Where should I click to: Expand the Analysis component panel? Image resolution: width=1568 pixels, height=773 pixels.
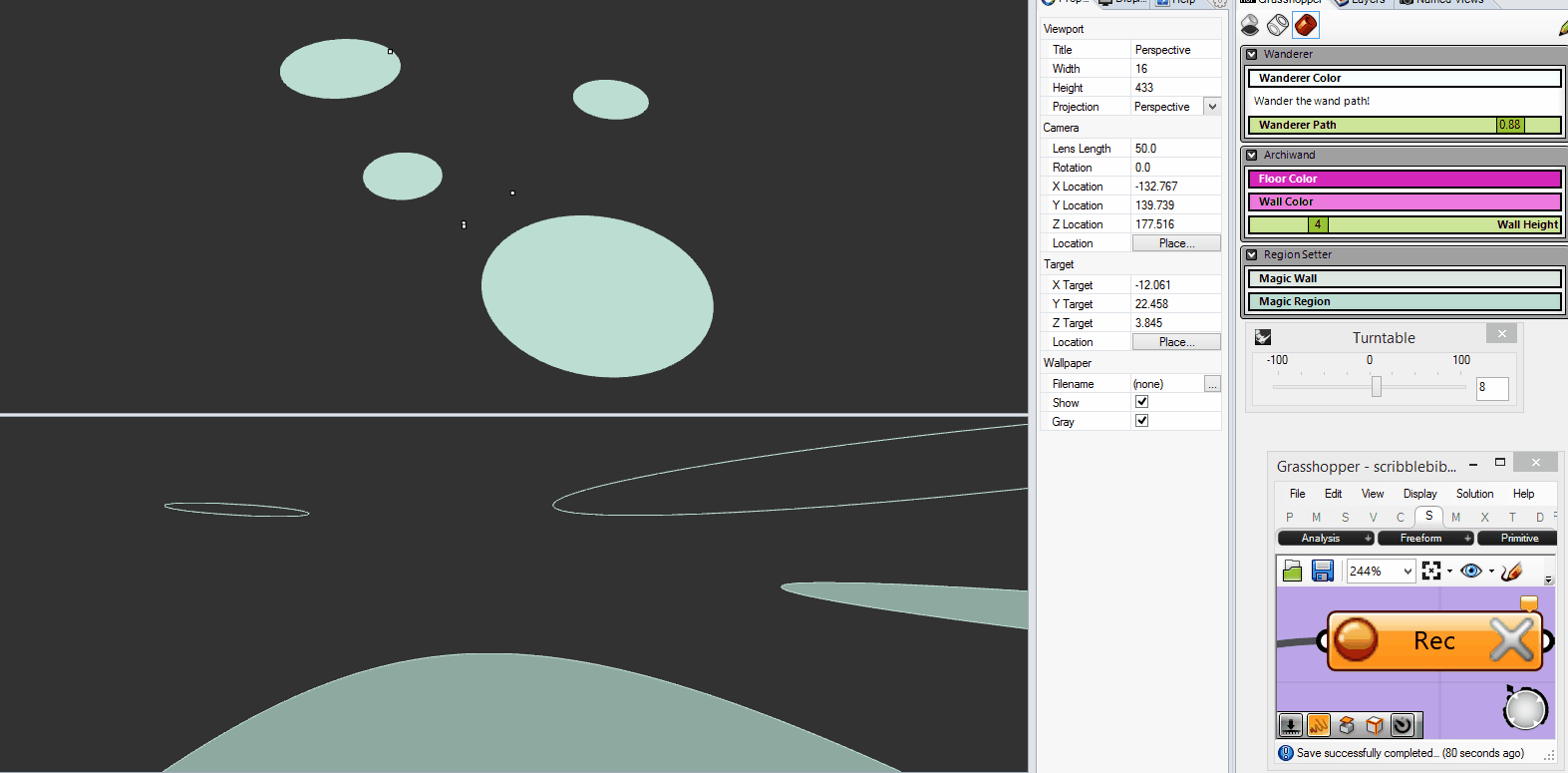point(1326,538)
